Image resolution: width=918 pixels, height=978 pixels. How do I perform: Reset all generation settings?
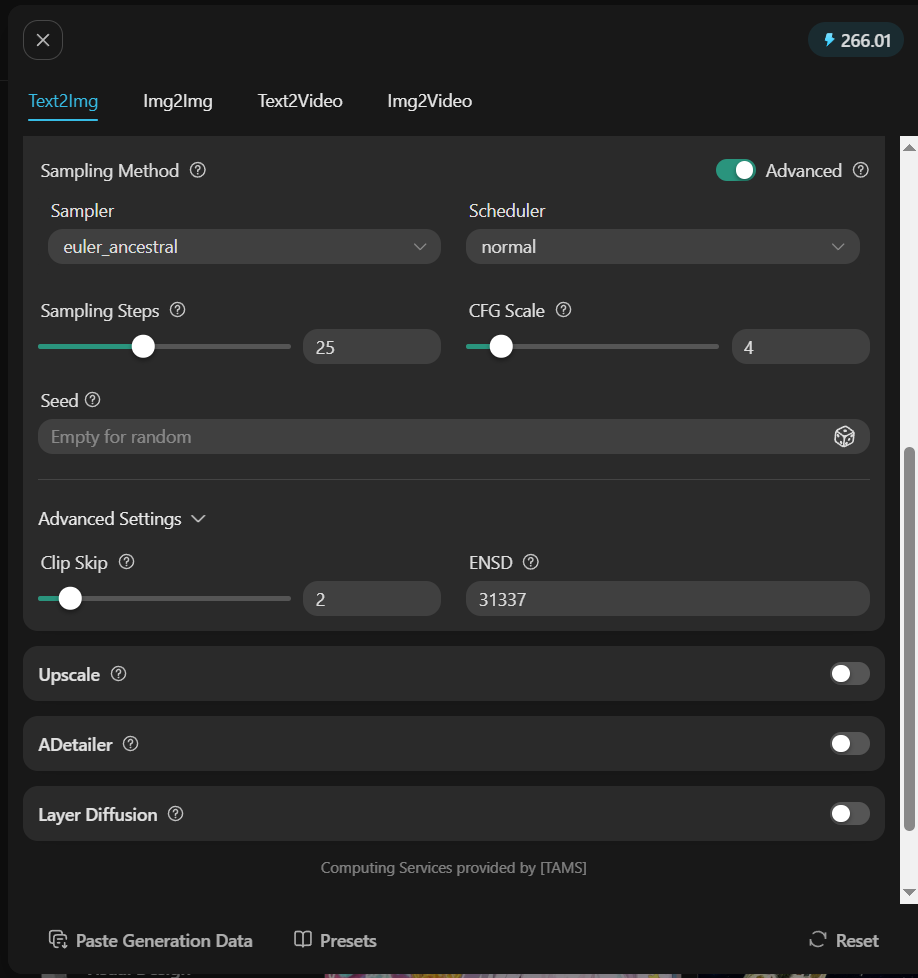(844, 940)
